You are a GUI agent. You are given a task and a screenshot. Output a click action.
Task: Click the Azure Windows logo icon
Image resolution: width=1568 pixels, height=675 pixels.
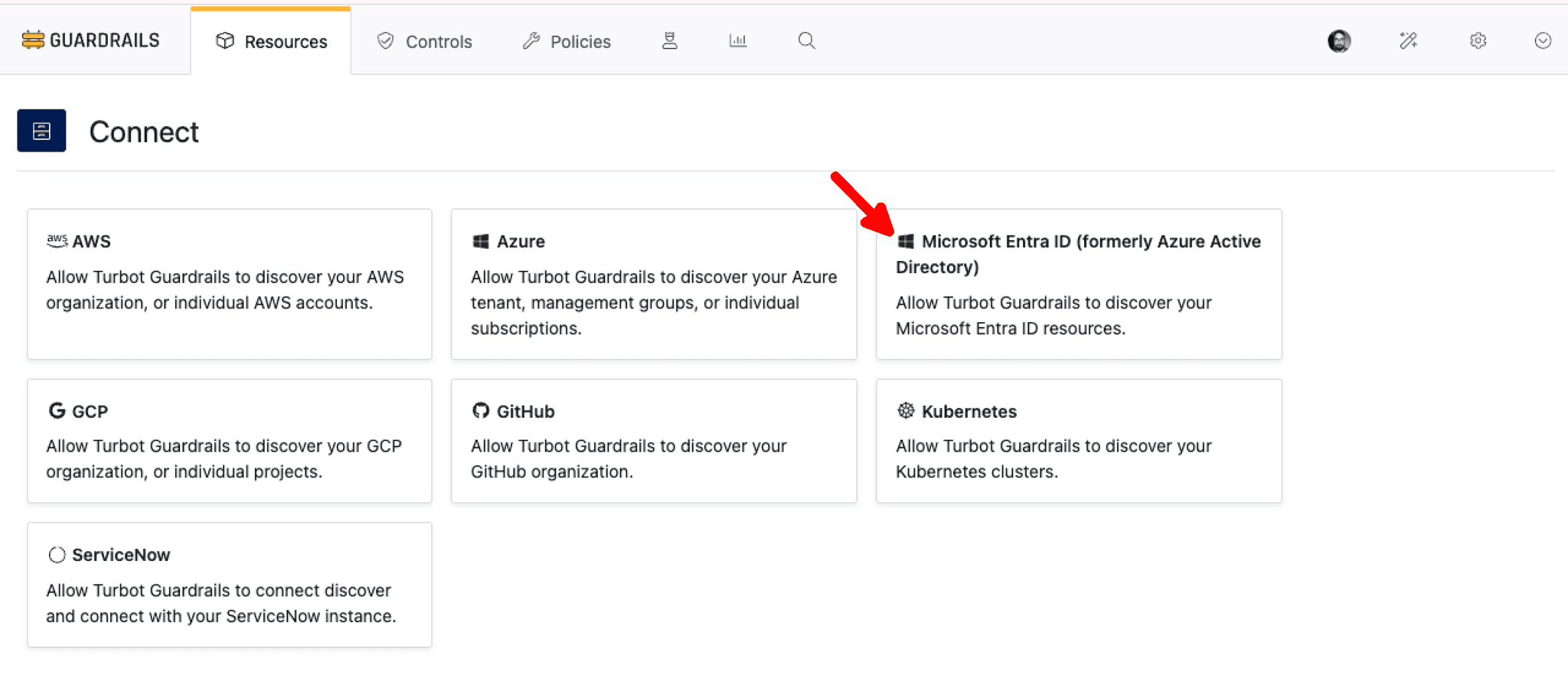[481, 242]
